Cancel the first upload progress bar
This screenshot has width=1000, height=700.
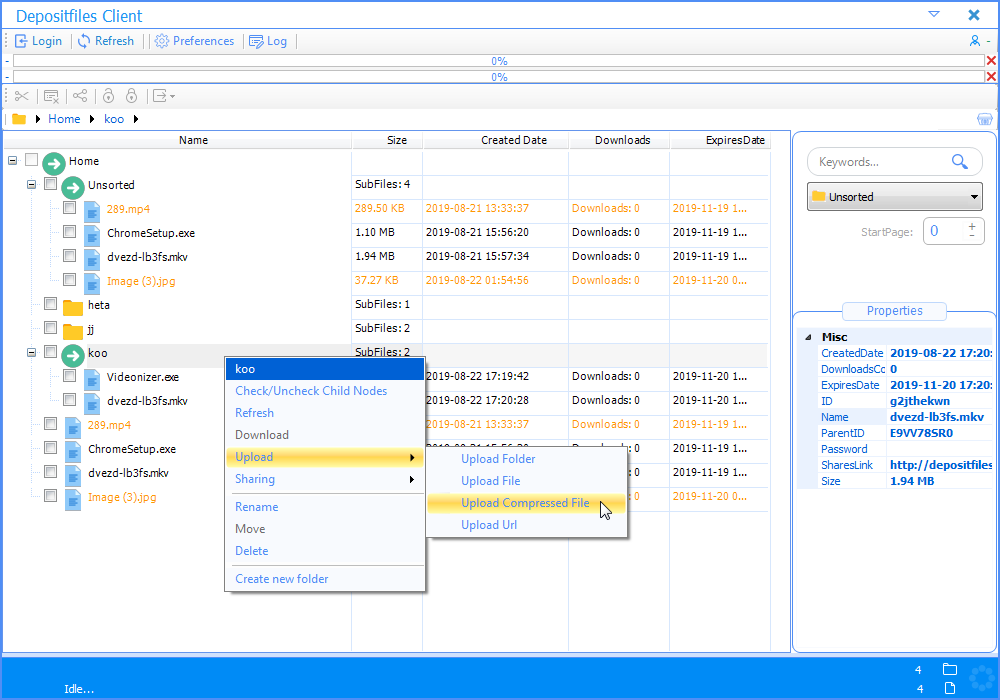click(991, 61)
